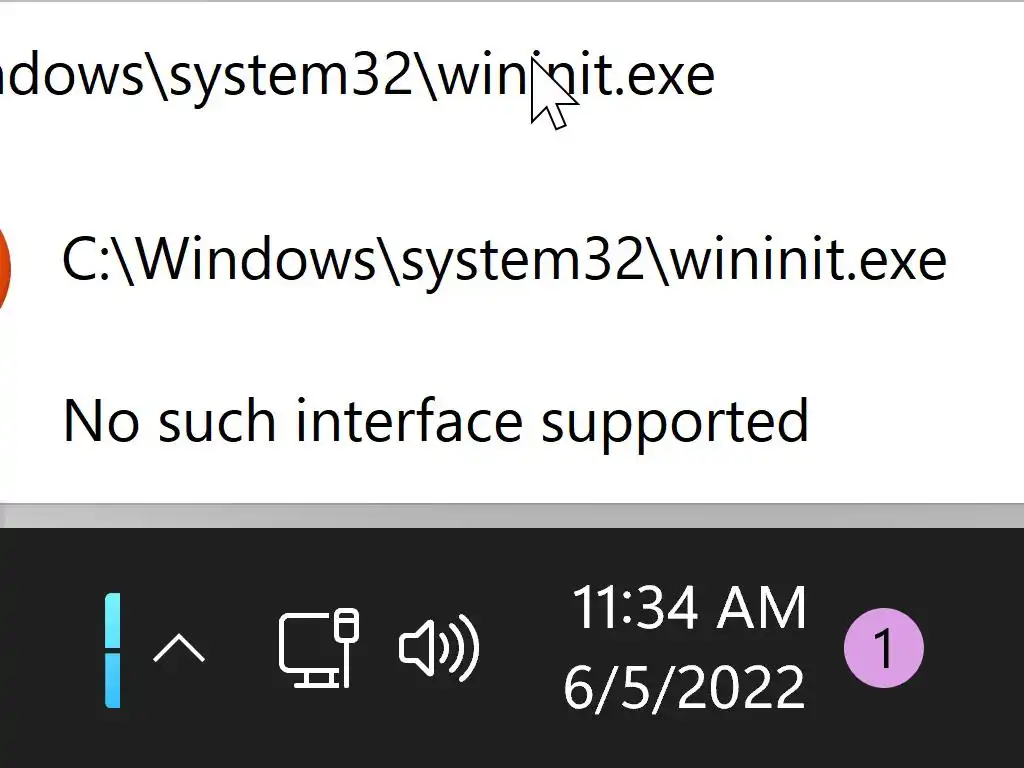This screenshot has height=768, width=1024.
Task: Show hidden tray icons with the chevron
Action: tap(179, 650)
